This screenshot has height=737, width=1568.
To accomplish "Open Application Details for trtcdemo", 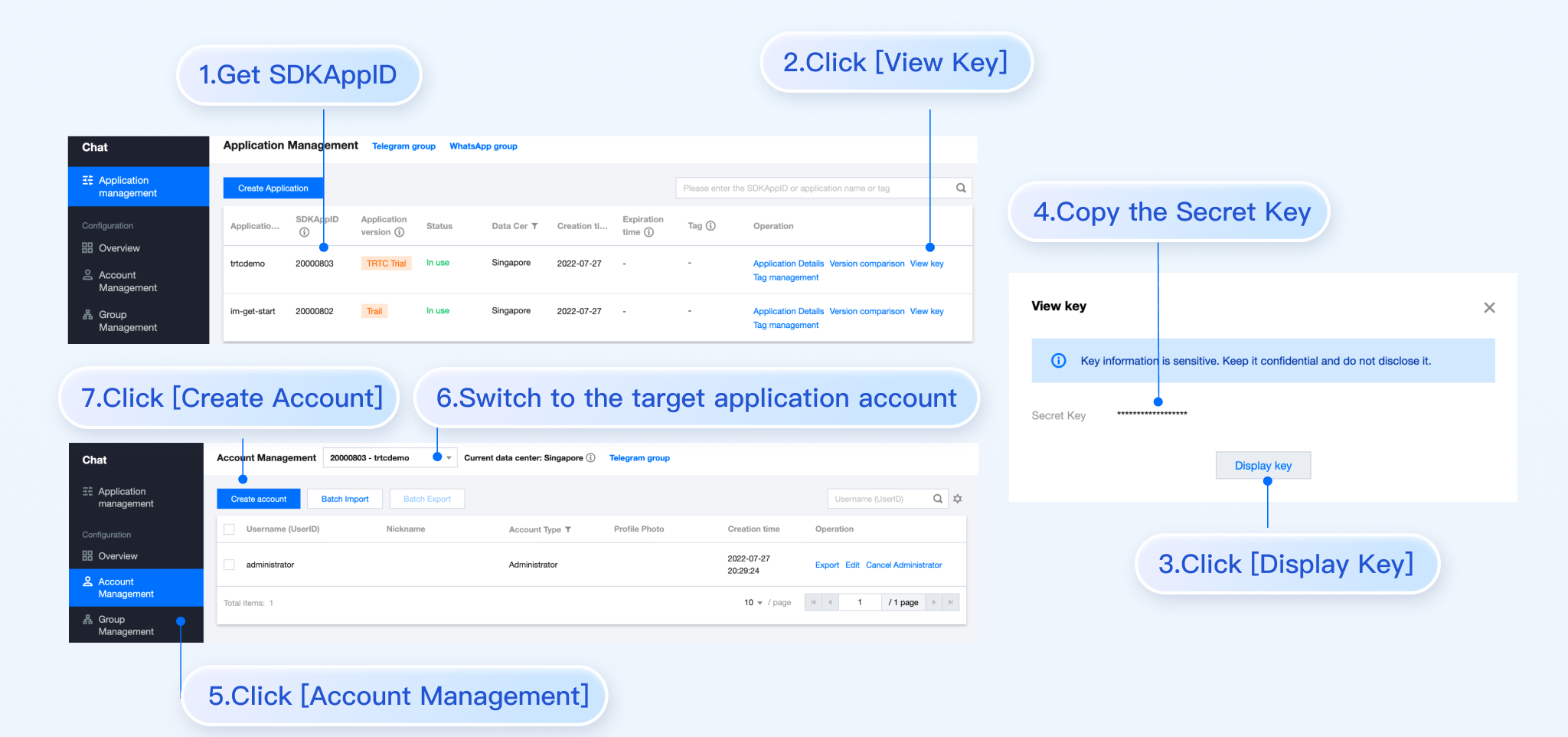I will point(789,264).
